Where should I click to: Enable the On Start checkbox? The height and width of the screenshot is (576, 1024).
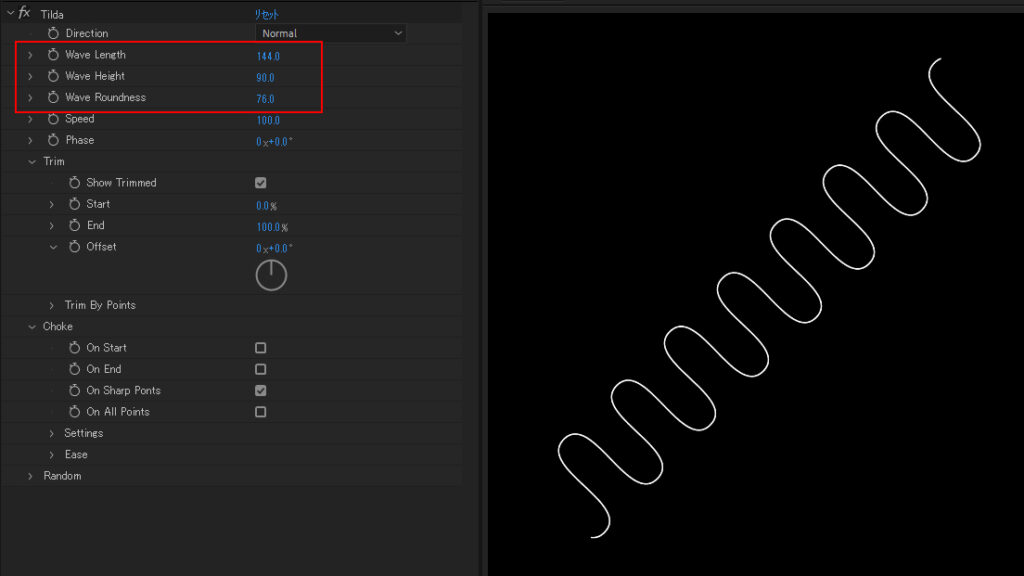tap(261, 348)
